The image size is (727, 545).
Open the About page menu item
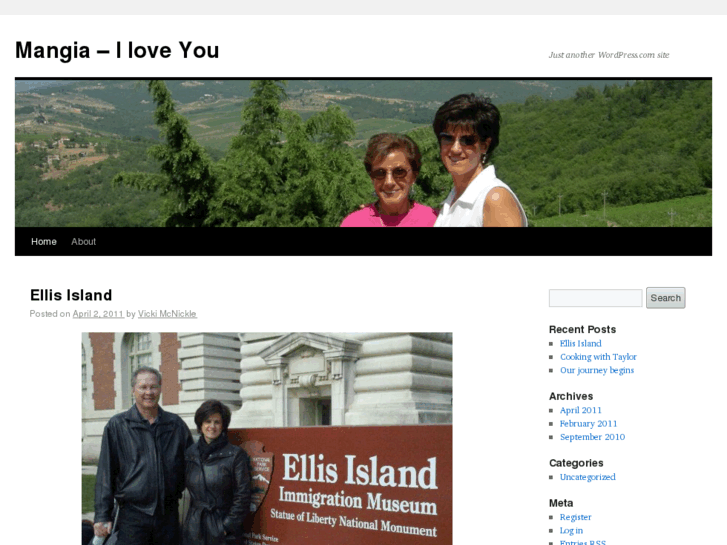[x=83, y=242]
